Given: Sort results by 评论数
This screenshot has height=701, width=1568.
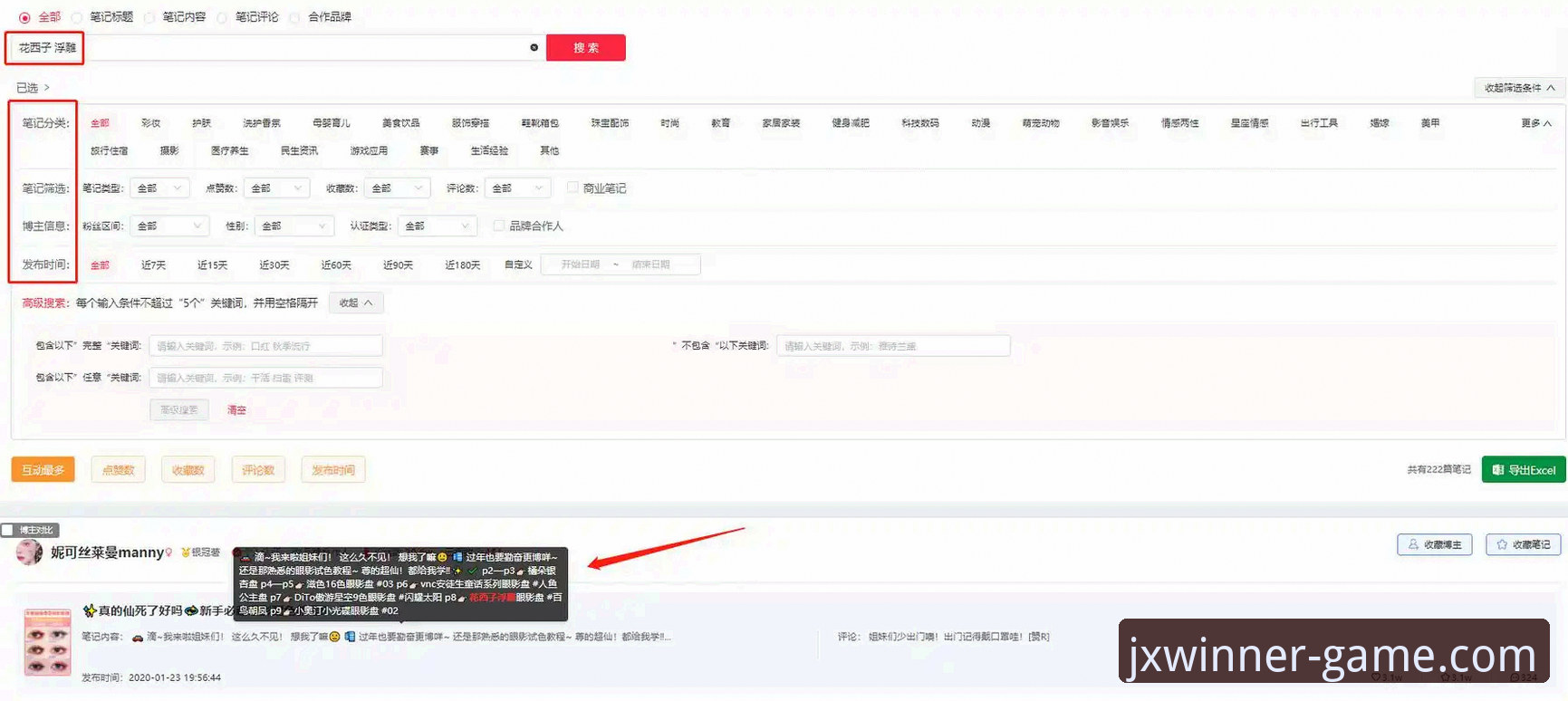Looking at the screenshot, I should 258,470.
